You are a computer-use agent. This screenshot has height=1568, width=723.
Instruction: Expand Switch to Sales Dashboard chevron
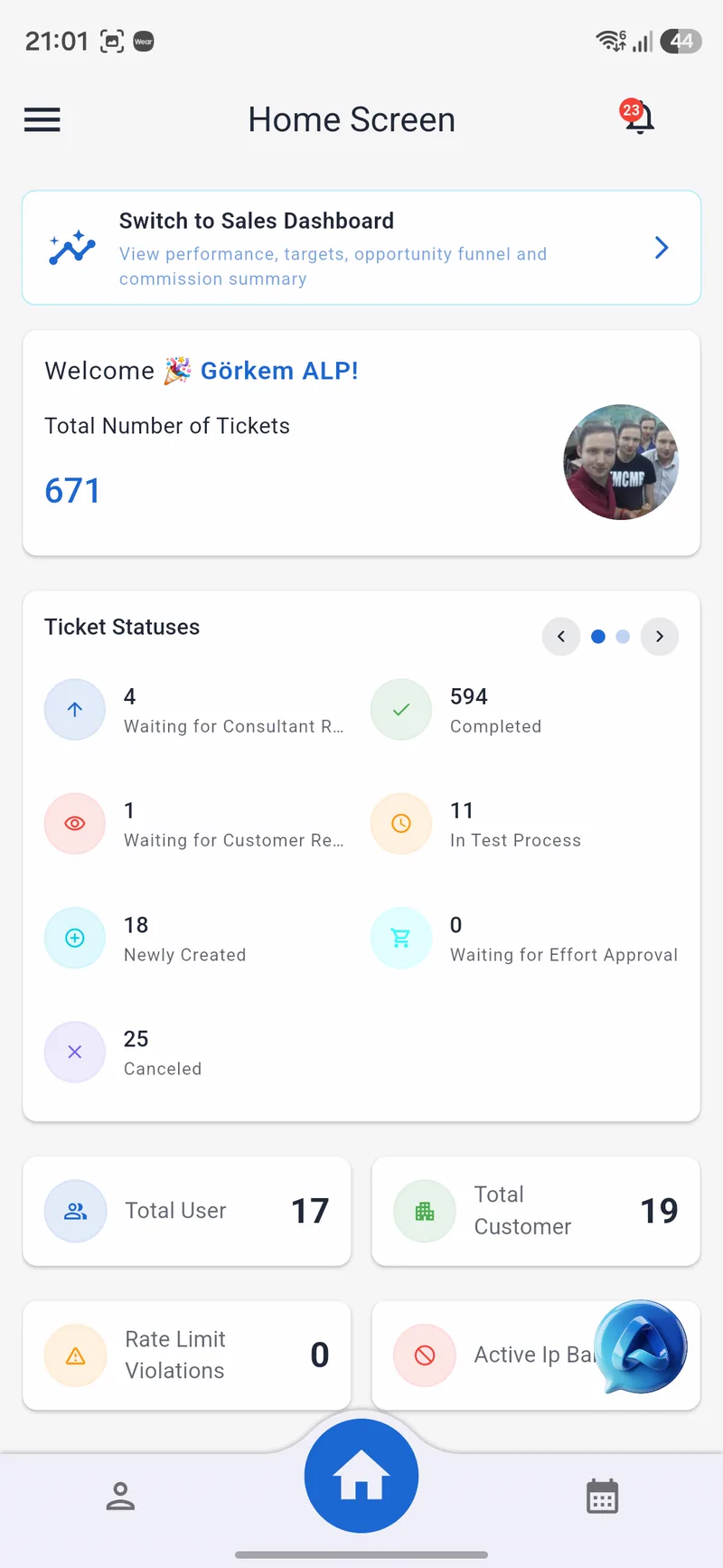(x=662, y=248)
